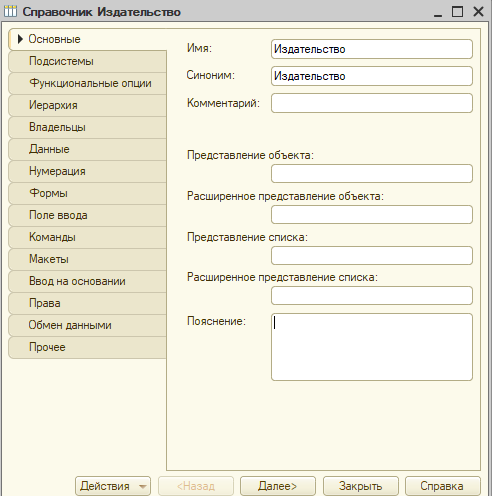
Task: Close the Справочник Издательство window
Action: coord(478,12)
